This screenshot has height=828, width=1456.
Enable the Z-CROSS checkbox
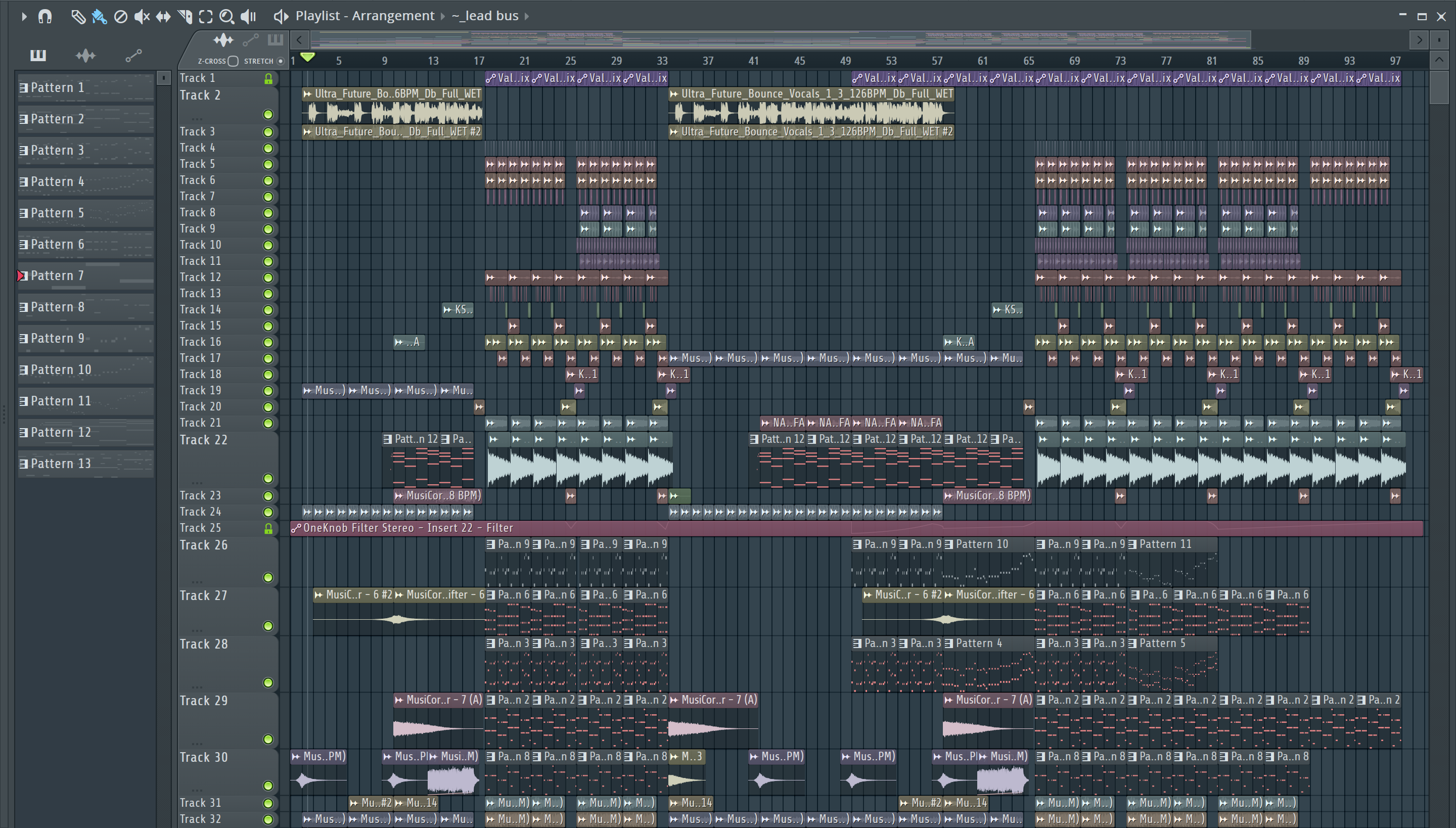233,61
